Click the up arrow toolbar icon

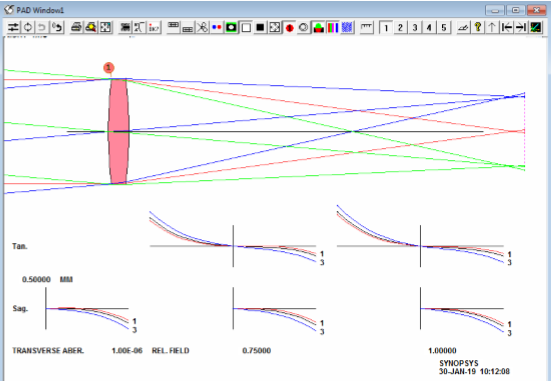[492, 27]
